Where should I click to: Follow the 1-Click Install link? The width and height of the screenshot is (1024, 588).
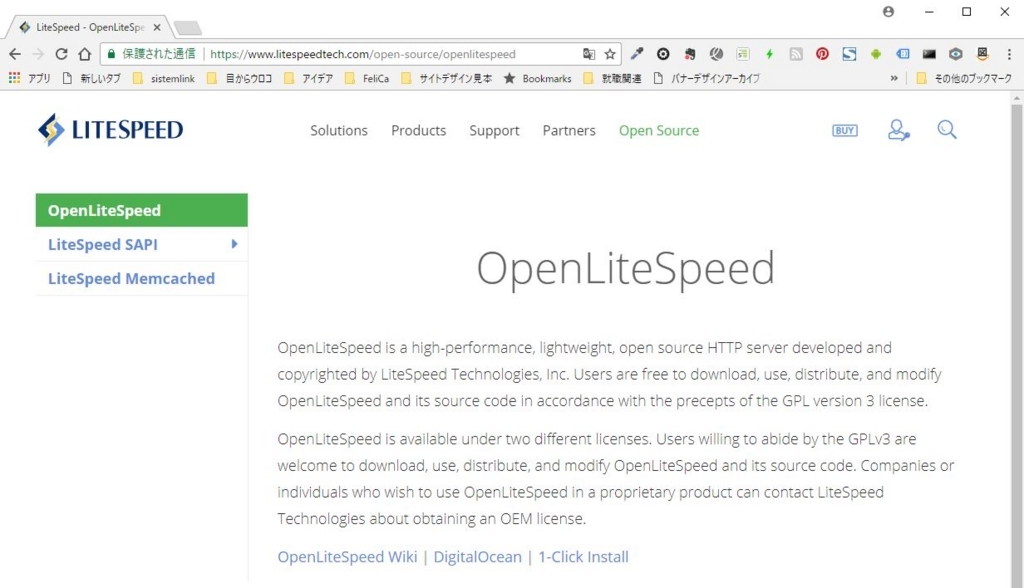pos(583,557)
